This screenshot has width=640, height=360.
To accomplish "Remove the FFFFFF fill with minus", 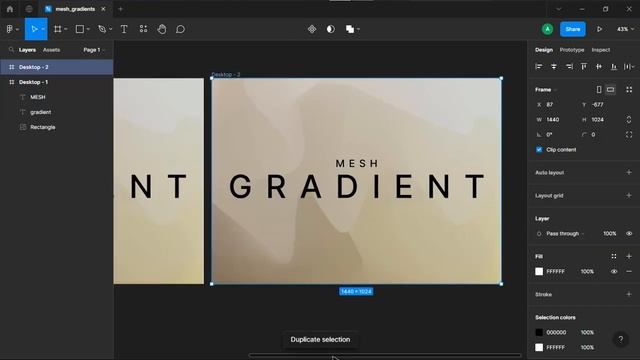I will [x=629, y=271].
